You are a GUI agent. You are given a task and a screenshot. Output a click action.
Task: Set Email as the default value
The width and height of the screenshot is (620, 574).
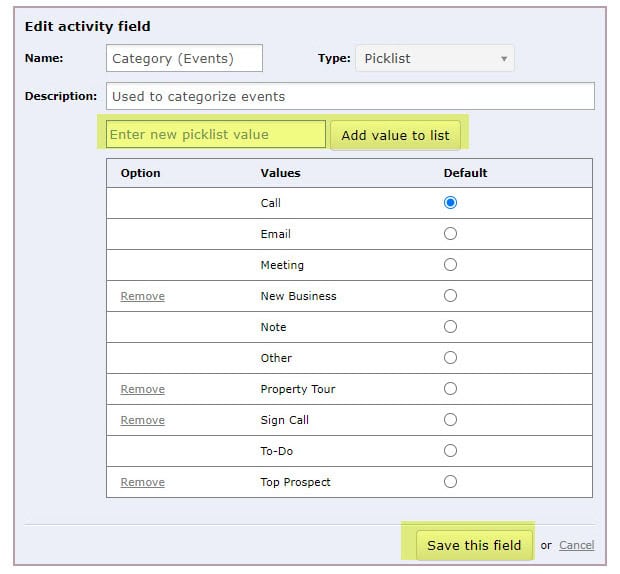pos(450,234)
